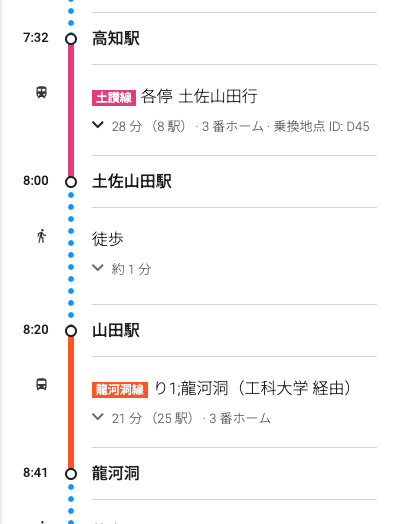Select the 山田駅 station name

(116, 330)
